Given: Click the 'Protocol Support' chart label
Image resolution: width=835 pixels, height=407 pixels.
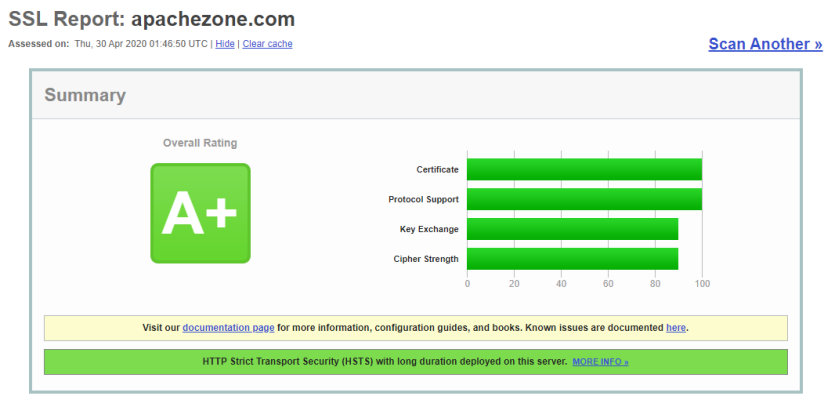Looking at the screenshot, I should point(423,199).
